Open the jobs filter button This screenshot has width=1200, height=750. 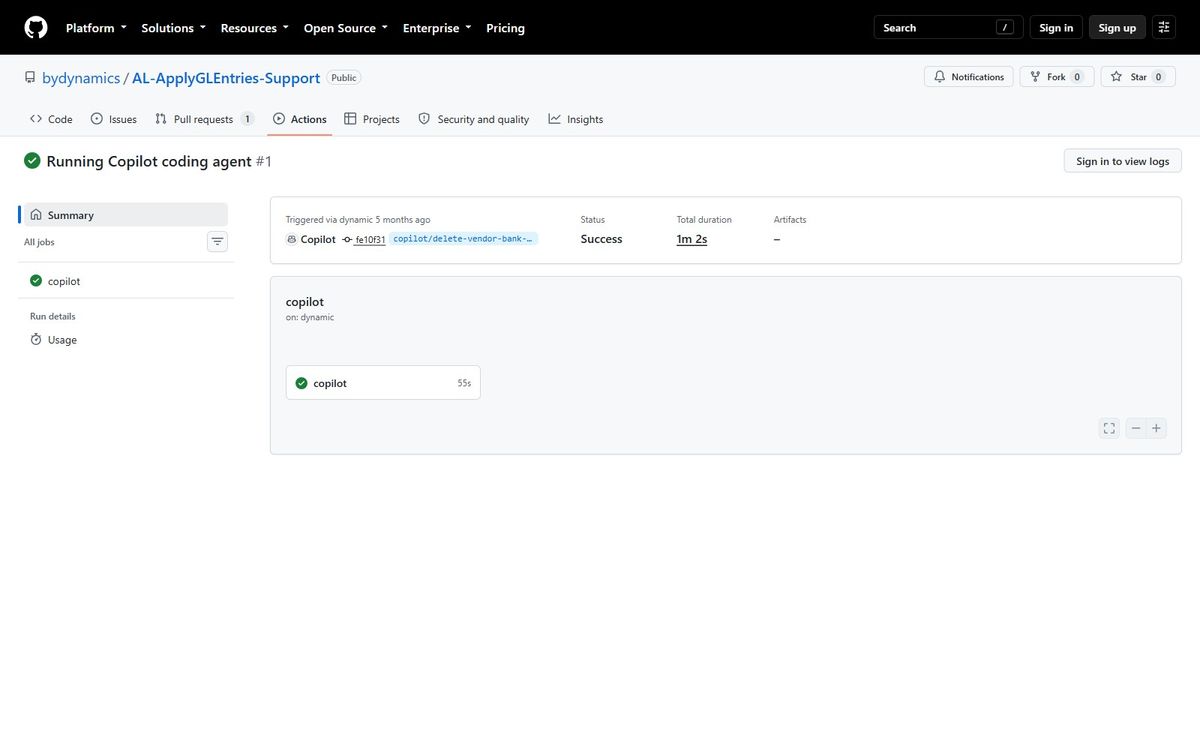[217, 241]
